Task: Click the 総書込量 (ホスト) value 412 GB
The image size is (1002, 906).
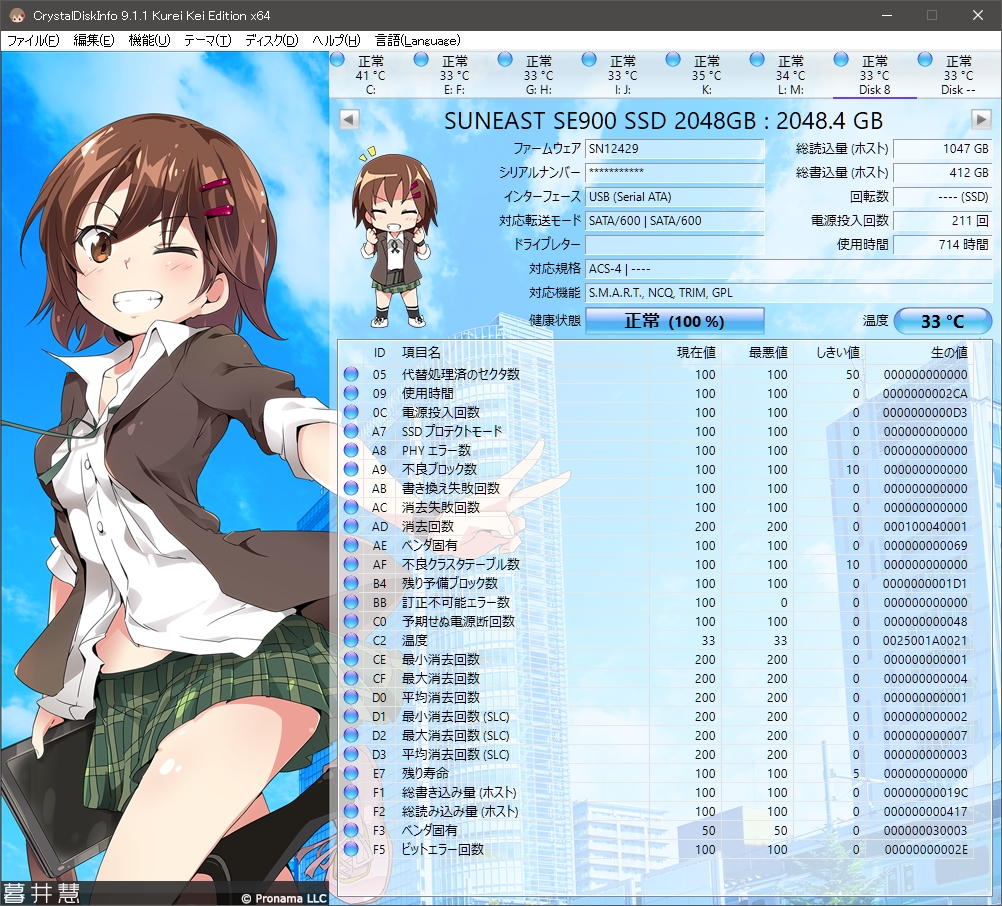Action: click(943, 173)
